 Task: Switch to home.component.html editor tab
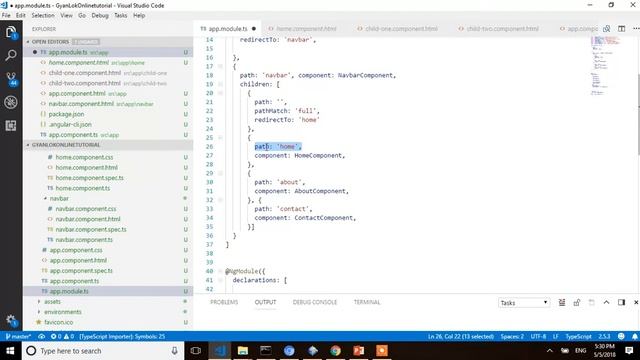pos(302,29)
